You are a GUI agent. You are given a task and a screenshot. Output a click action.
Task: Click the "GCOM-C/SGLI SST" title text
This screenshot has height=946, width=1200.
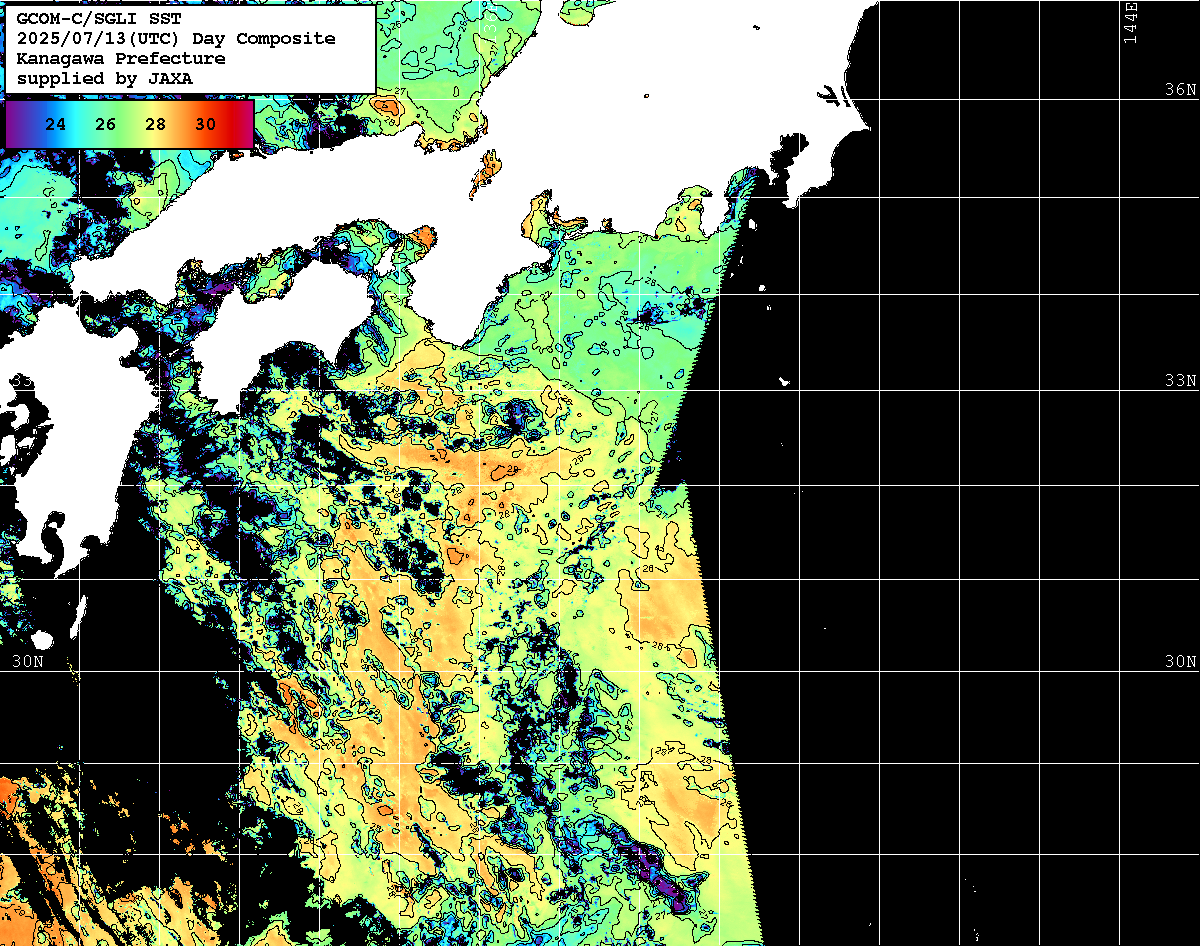(x=98, y=18)
